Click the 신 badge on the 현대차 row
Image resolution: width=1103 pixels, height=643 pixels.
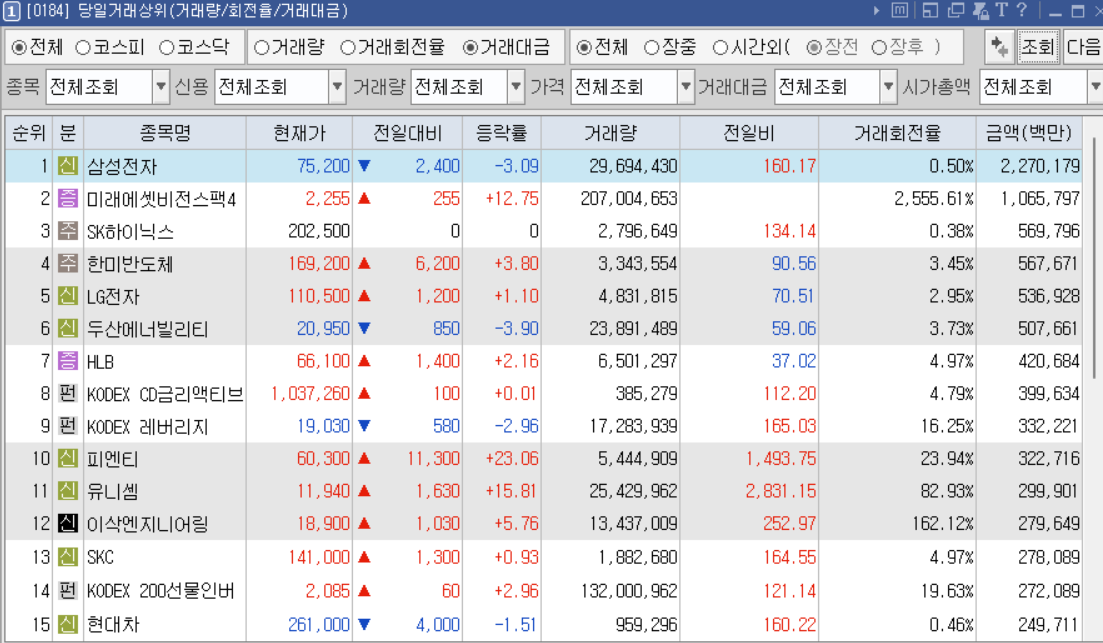pos(68,624)
